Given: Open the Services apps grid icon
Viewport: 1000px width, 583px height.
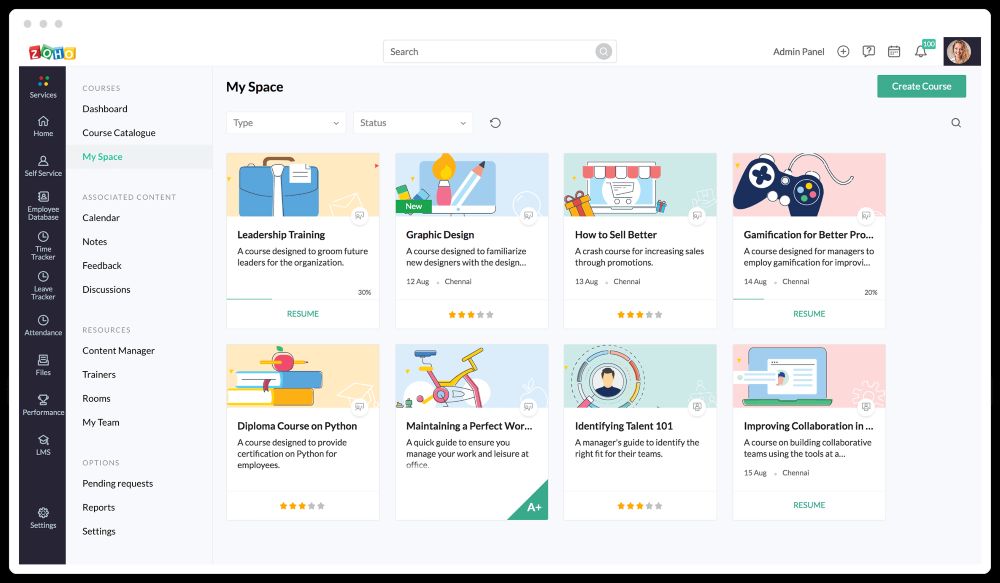Looking at the screenshot, I should coord(43,81).
